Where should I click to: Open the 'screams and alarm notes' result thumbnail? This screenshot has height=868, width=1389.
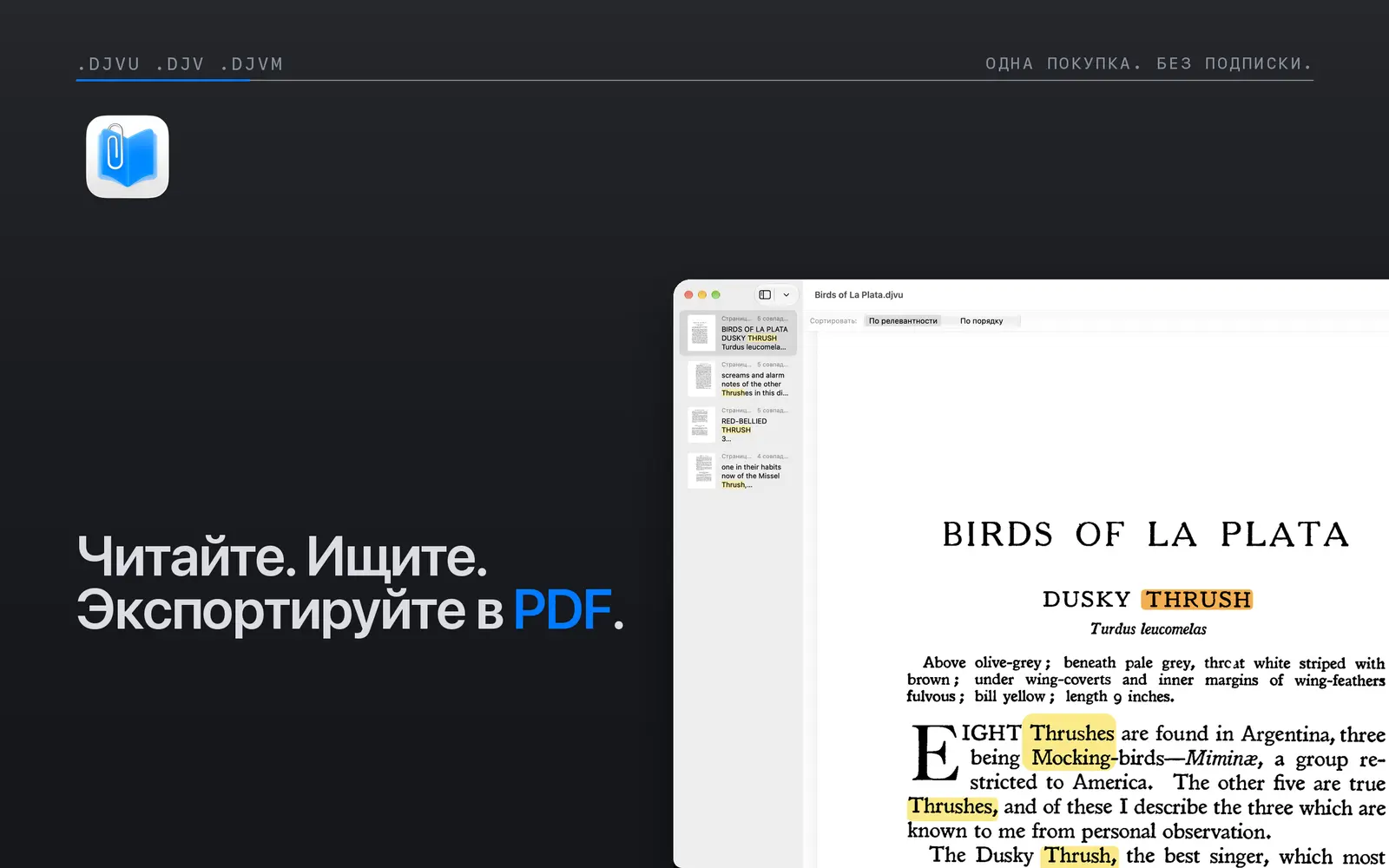(x=701, y=379)
